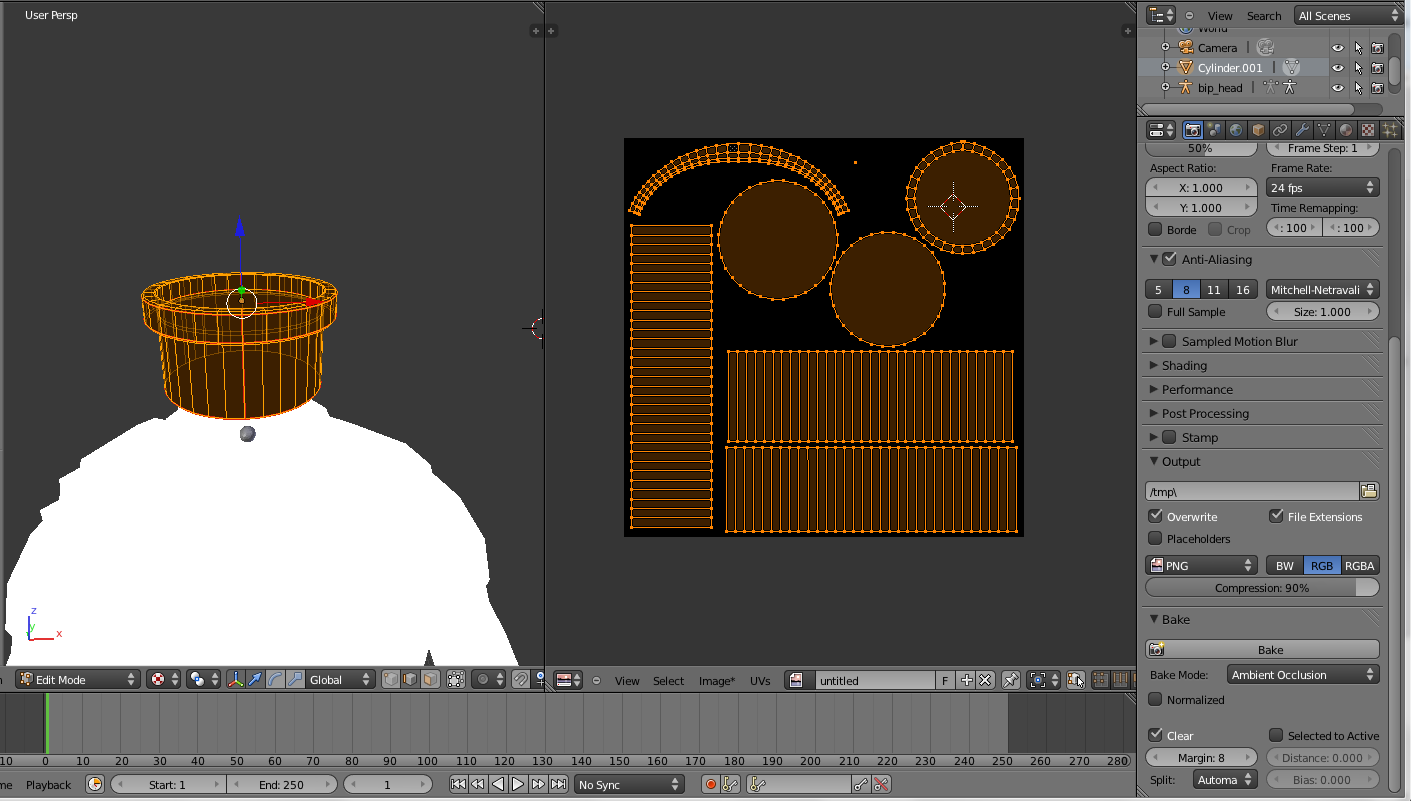Click the record auto-keyframe button
Viewport: 1411px width, 801px height.
tap(711, 785)
